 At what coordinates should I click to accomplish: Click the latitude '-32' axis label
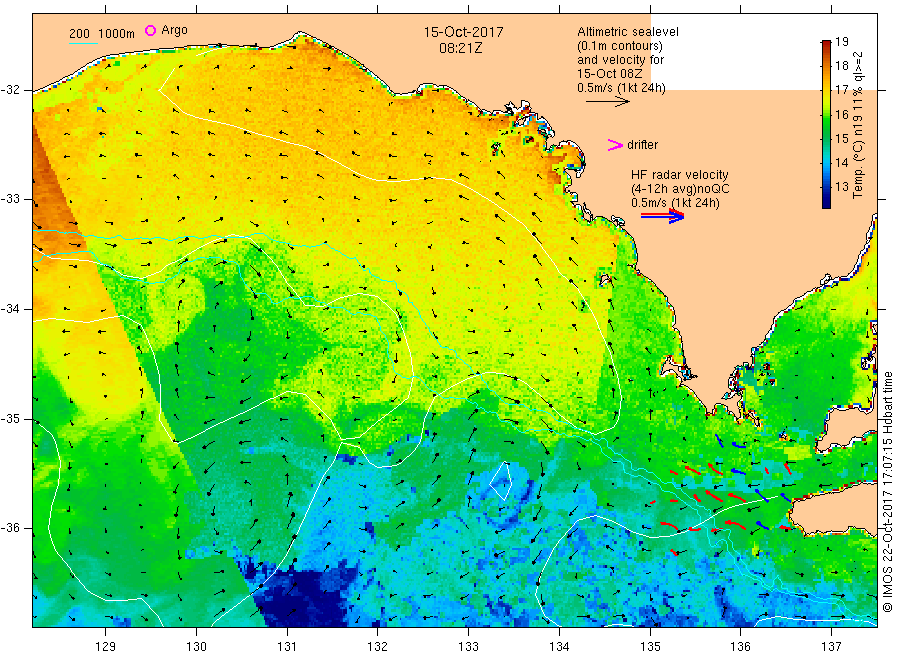[10, 90]
